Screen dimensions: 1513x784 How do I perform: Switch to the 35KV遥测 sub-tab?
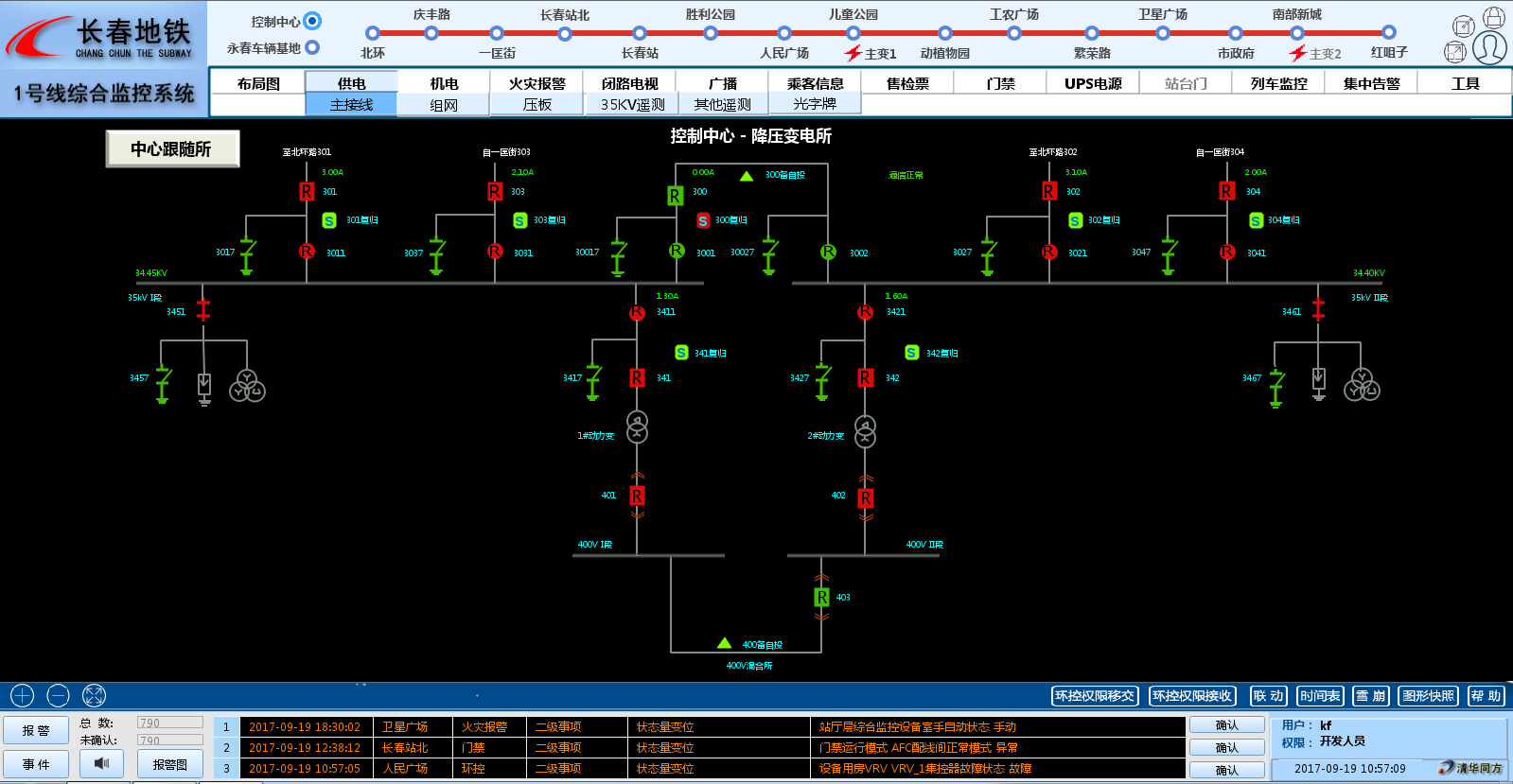(x=632, y=104)
